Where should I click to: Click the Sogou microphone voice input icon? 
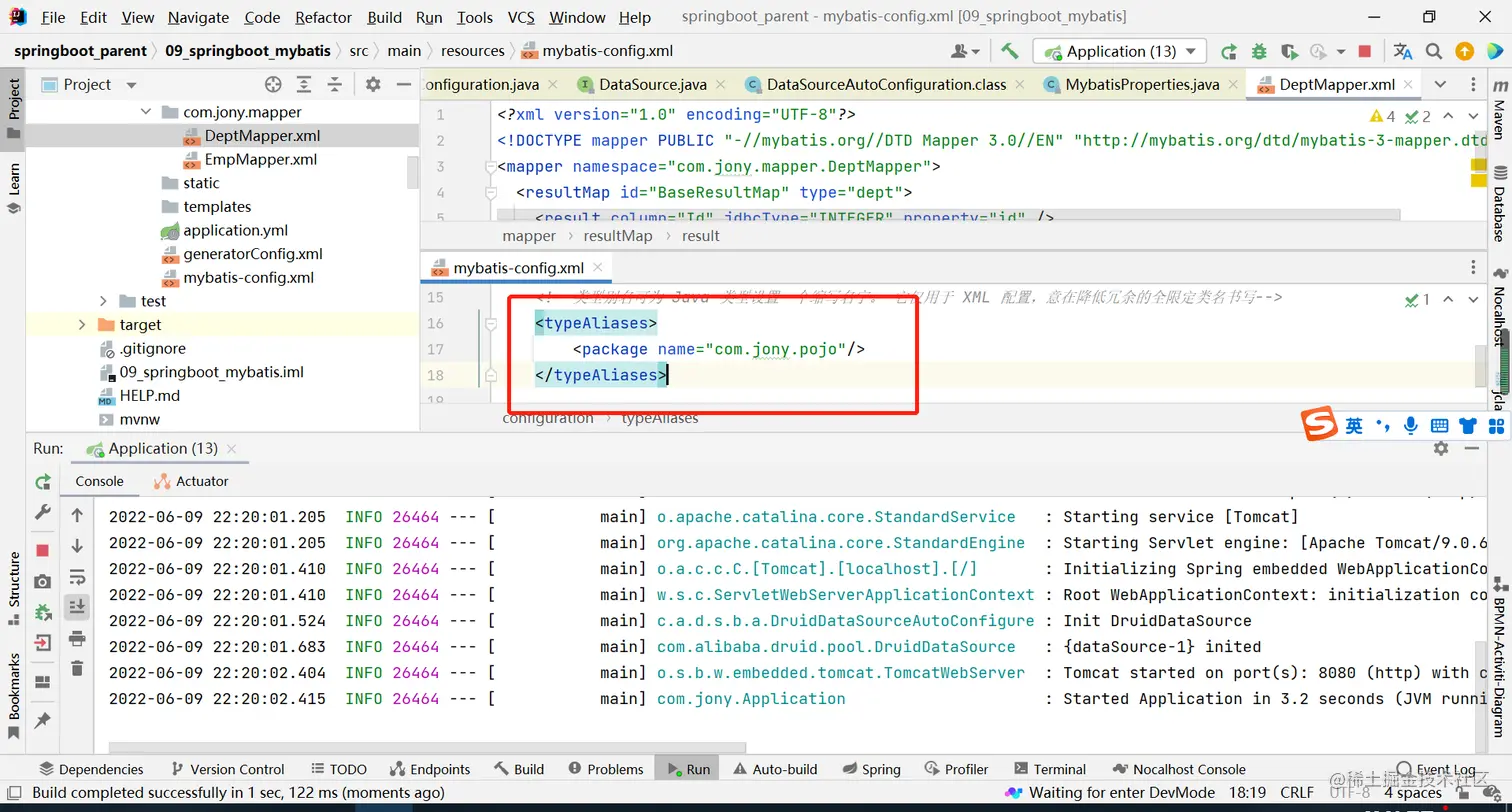pos(1410,426)
